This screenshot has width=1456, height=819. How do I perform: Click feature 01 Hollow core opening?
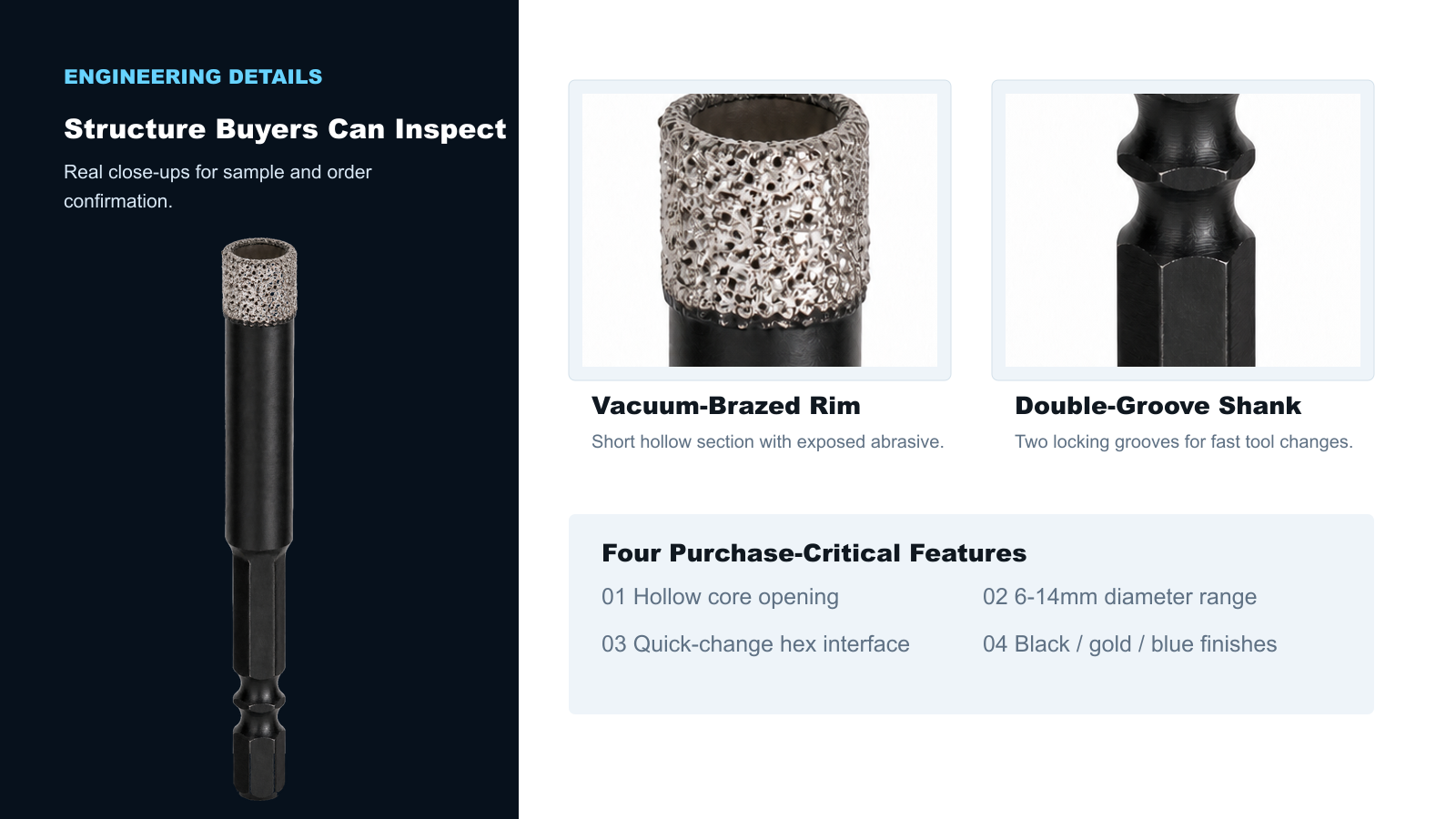click(720, 597)
